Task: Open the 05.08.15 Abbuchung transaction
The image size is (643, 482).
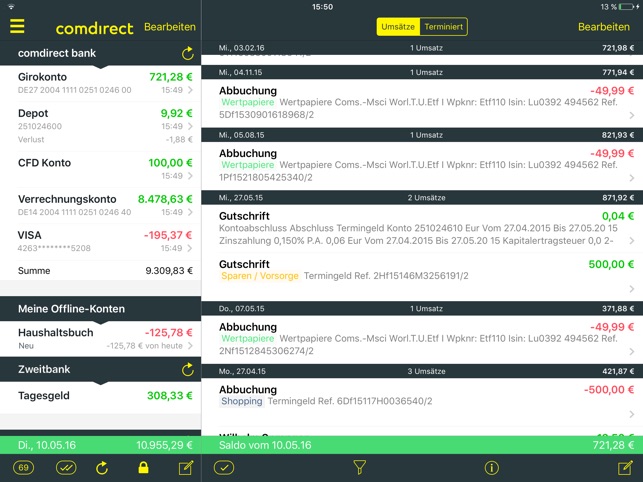Action: point(422,165)
